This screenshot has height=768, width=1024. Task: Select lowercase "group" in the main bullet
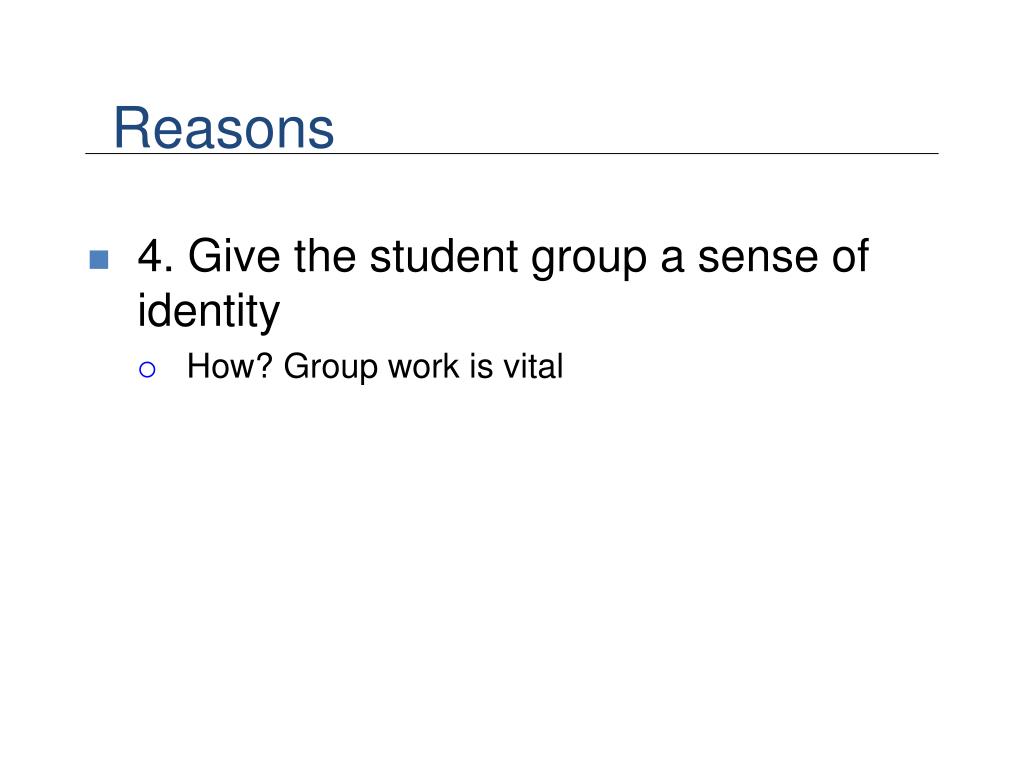(x=588, y=260)
